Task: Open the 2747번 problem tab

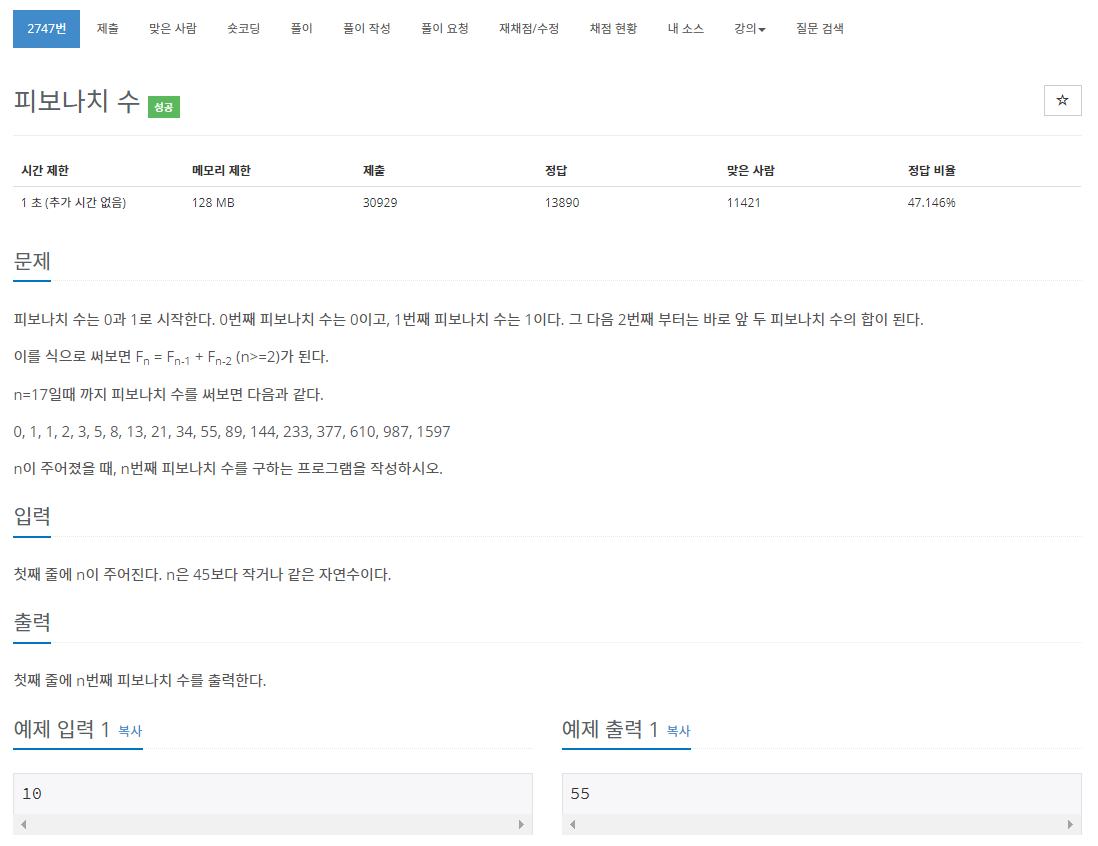Action: coord(46,29)
